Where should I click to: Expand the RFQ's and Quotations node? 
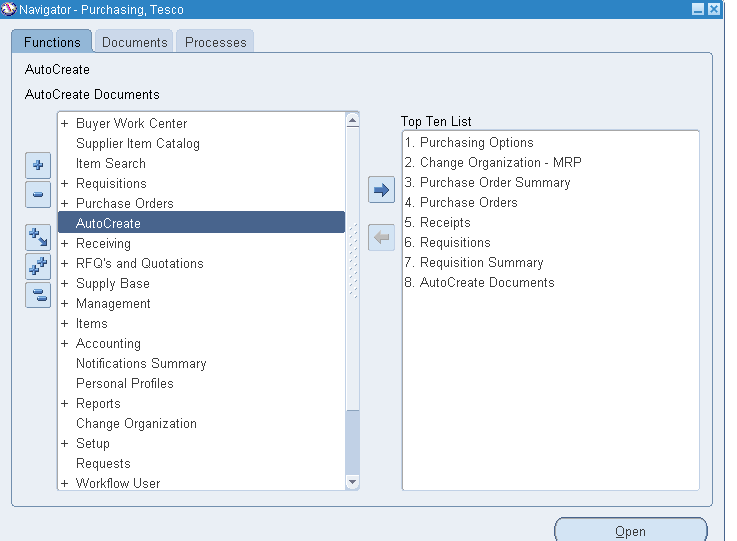[65, 264]
